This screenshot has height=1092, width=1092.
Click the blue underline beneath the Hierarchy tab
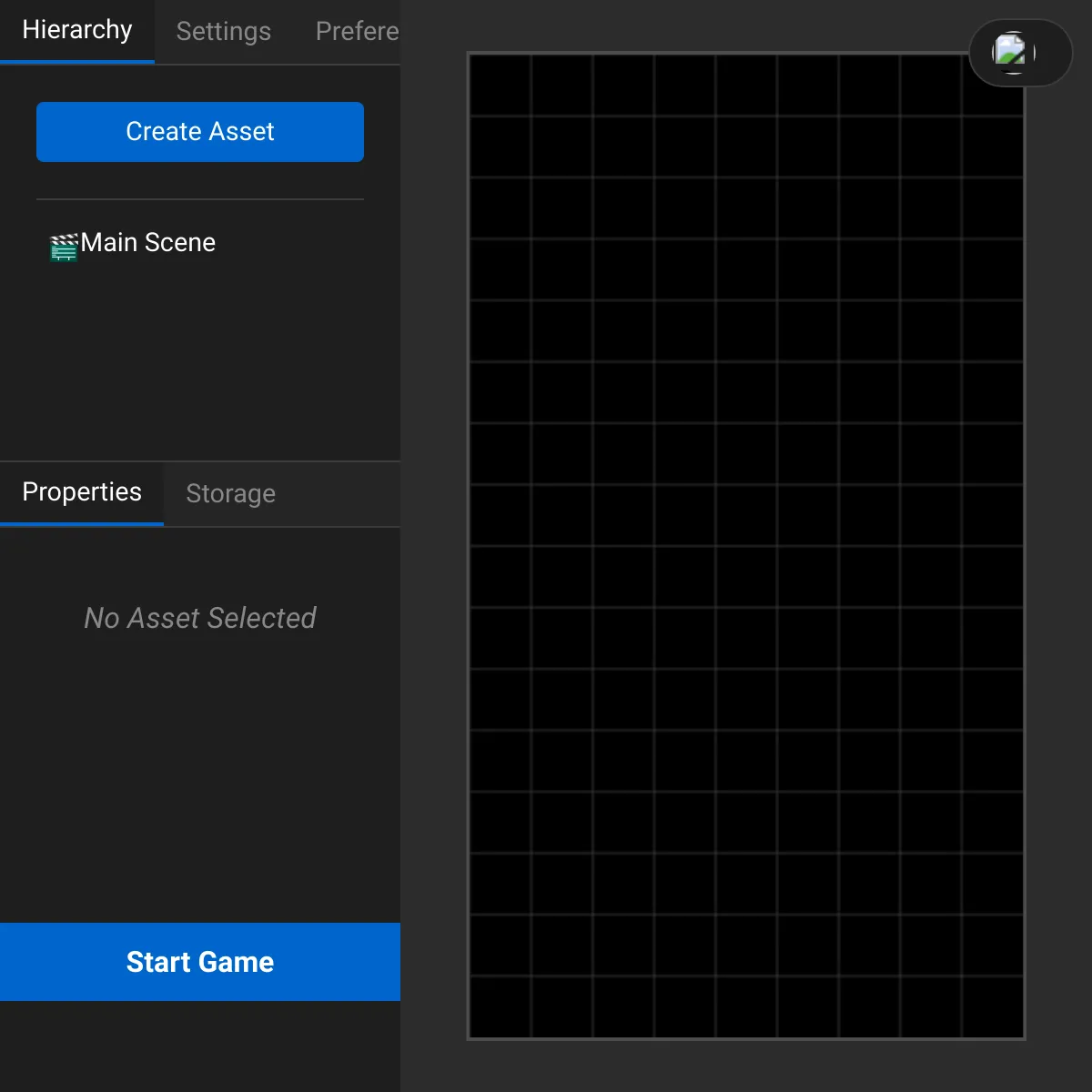pos(76,63)
